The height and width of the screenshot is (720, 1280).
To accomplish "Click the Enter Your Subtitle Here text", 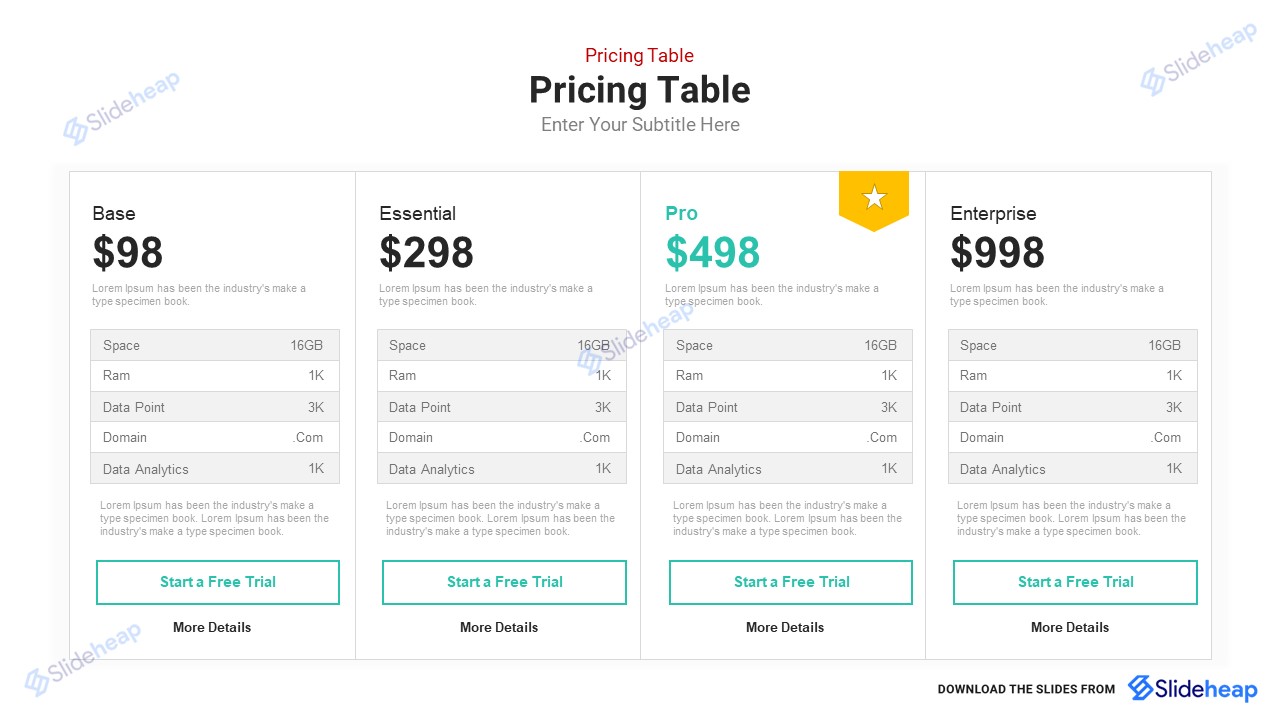I will pyautogui.click(x=640, y=125).
